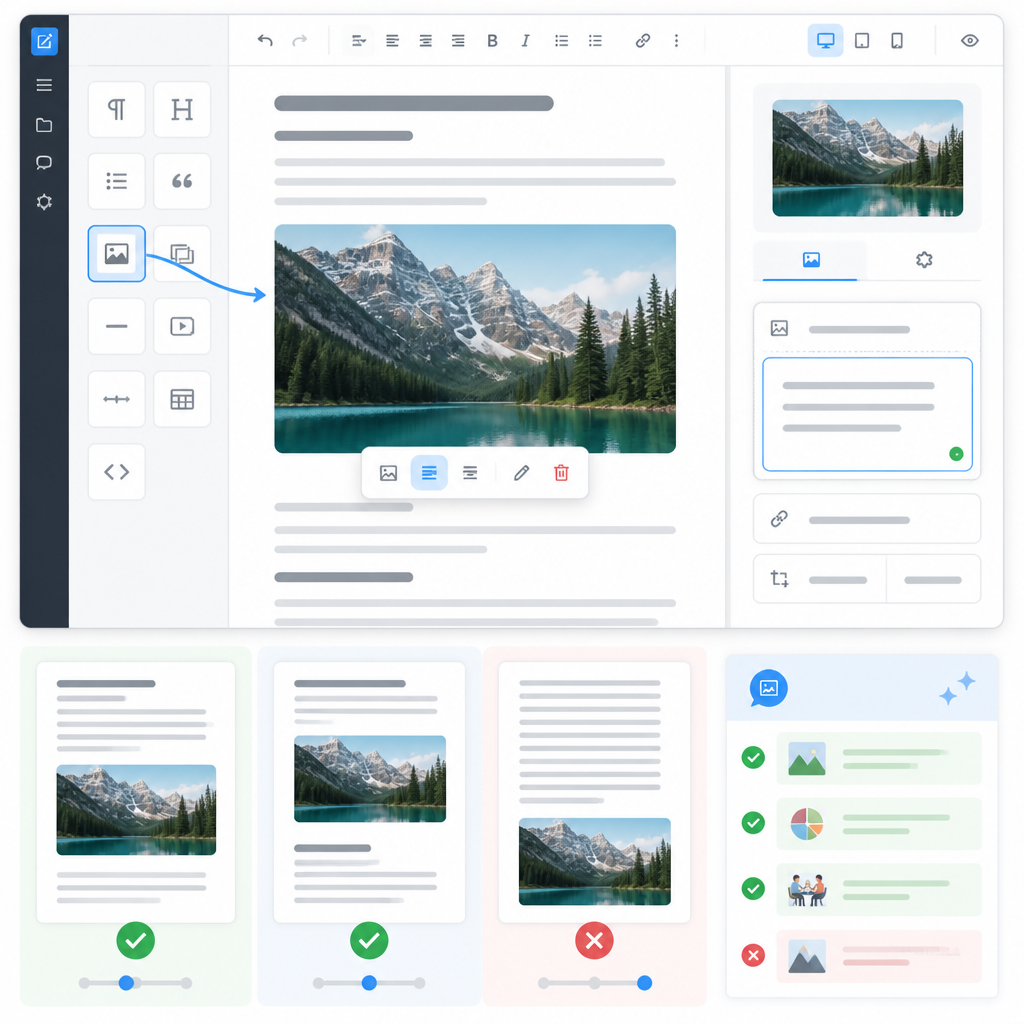The width and height of the screenshot is (1024, 1024).
Task: Select highlighted left alignment in image toolbar
Action: (429, 473)
